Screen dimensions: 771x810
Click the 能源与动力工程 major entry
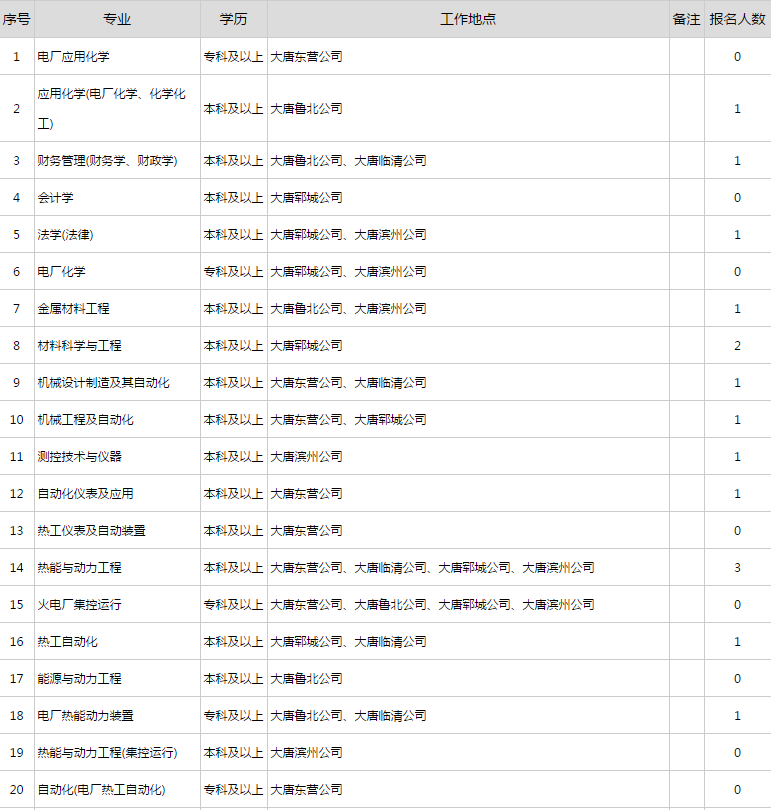(x=79, y=679)
